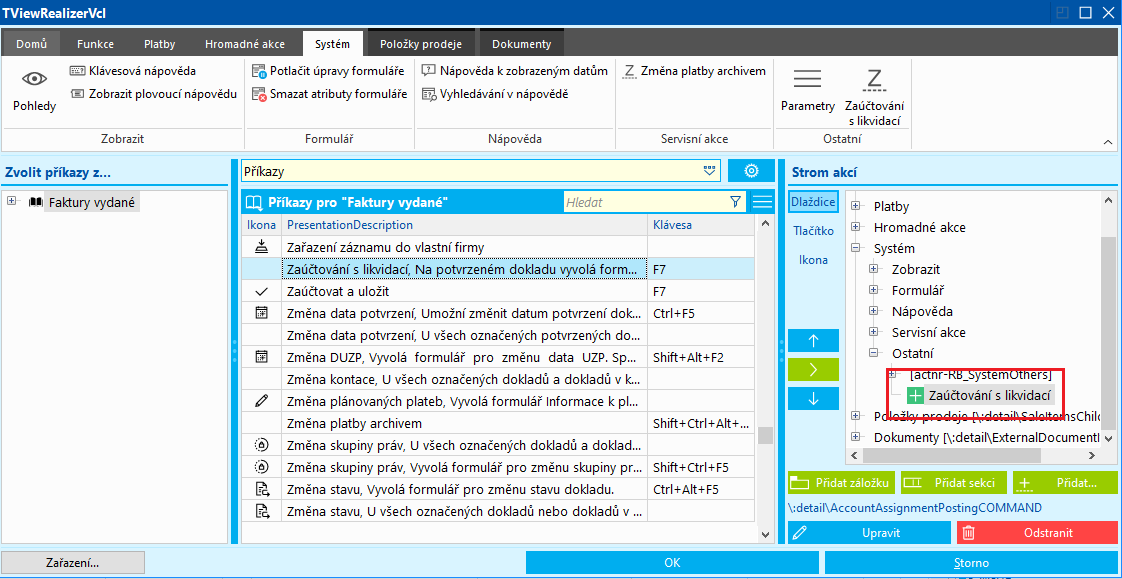Screen dimensions: 1122x579
Task: Sort by Klávesa column header
Action: point(701,225)
